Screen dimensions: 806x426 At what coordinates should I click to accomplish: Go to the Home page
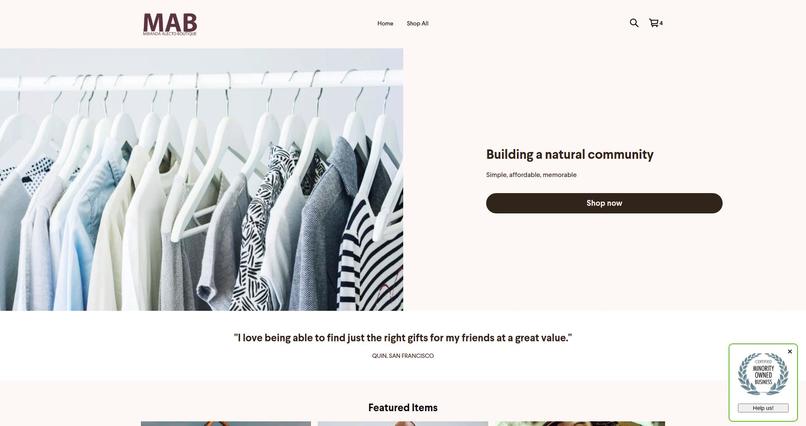click(385, 23)
